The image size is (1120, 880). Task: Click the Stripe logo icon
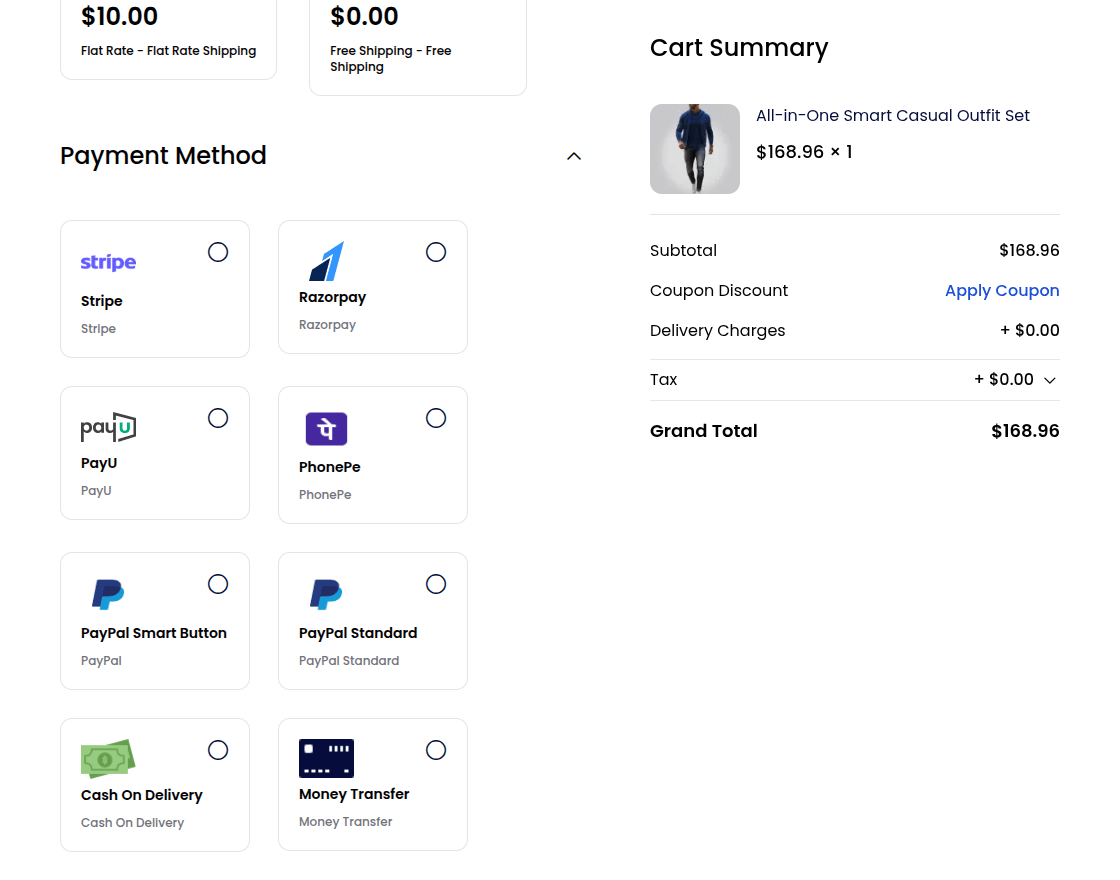[x=108, y=262]
